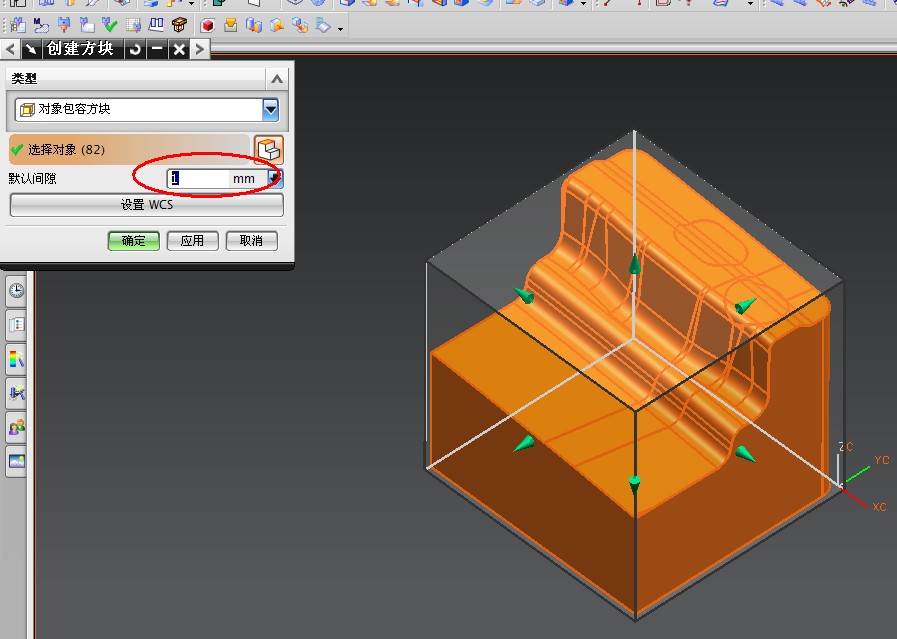Screen dimensions: 897x639
Task: Click the 设置 WCS button
Action: (x=146, y=205)
